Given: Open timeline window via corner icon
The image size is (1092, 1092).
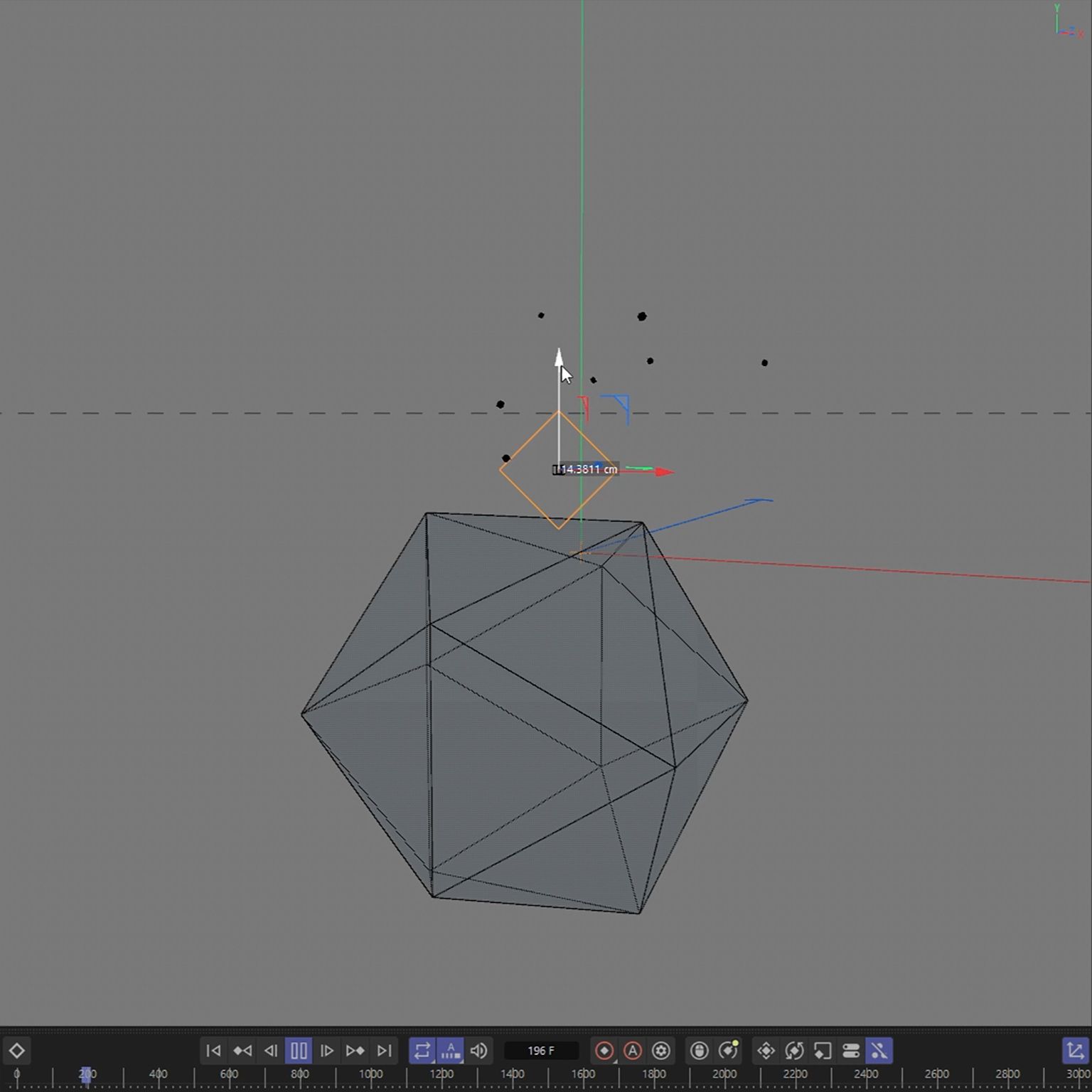Looking at the screenshot, I should click(x=1075, y=1051).
